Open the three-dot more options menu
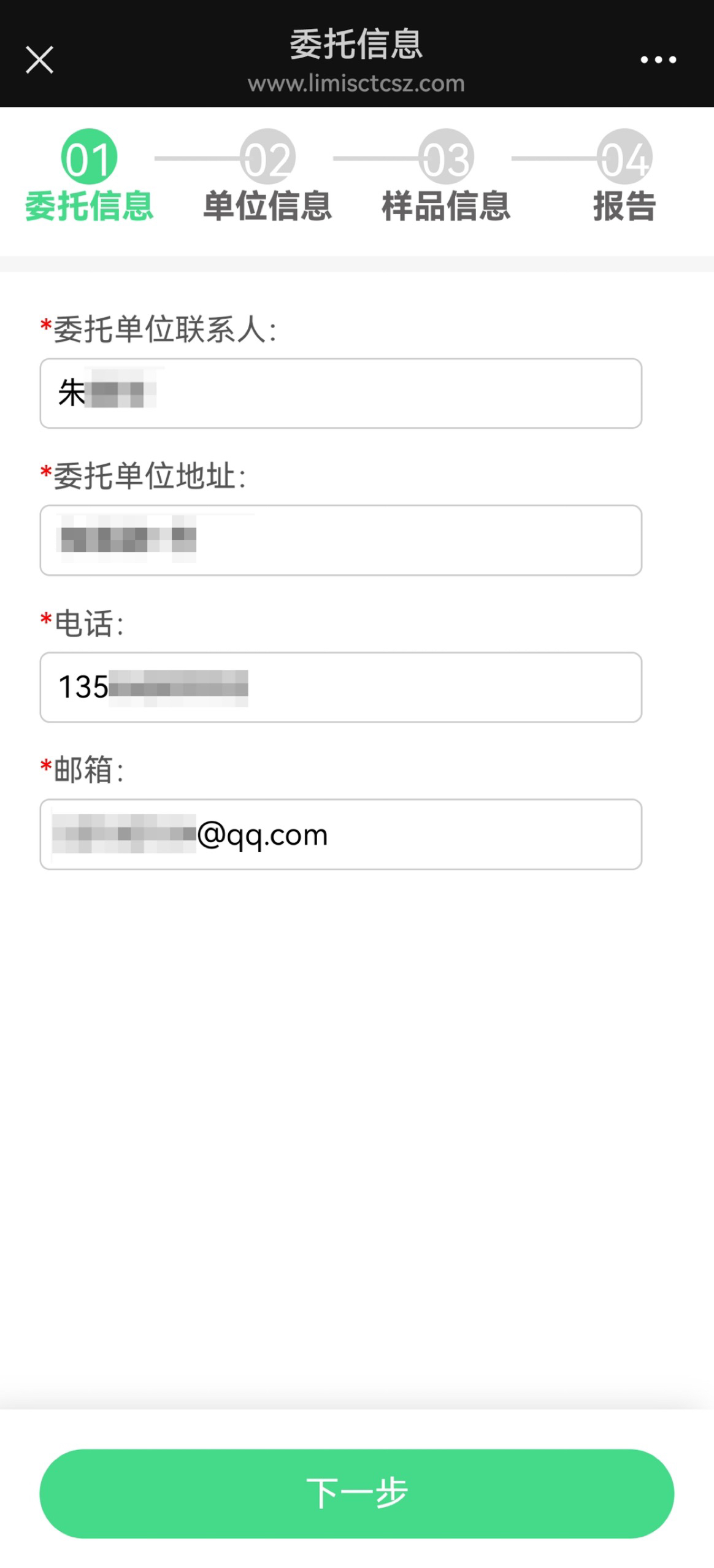The image size is (714, 1568). (658, 60)
